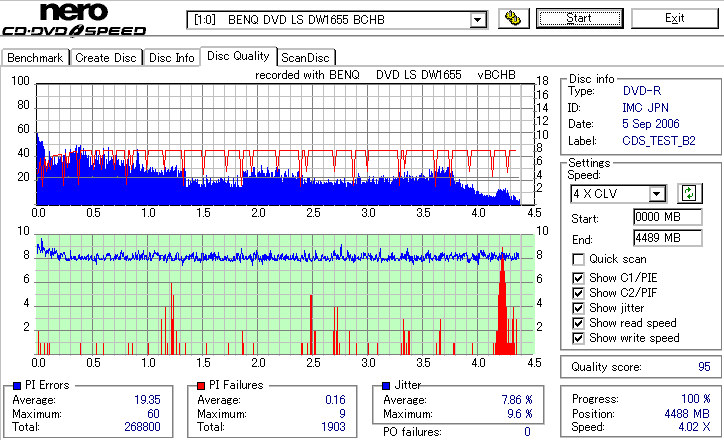Click PI Errors average 19.35
The height and width of the screenshot is (441, 724).
click(147, 400)
